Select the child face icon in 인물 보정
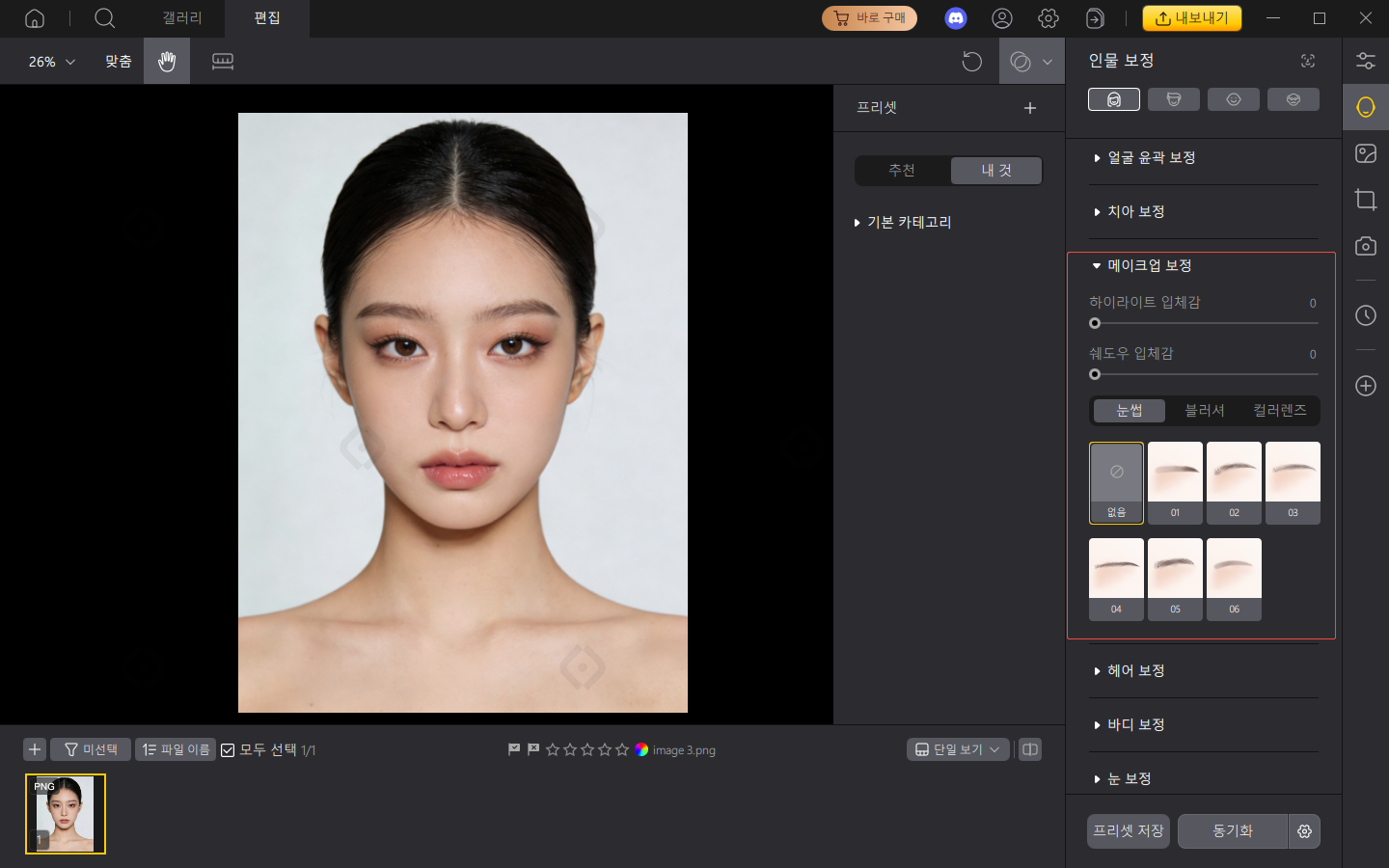 point(1234,98)
